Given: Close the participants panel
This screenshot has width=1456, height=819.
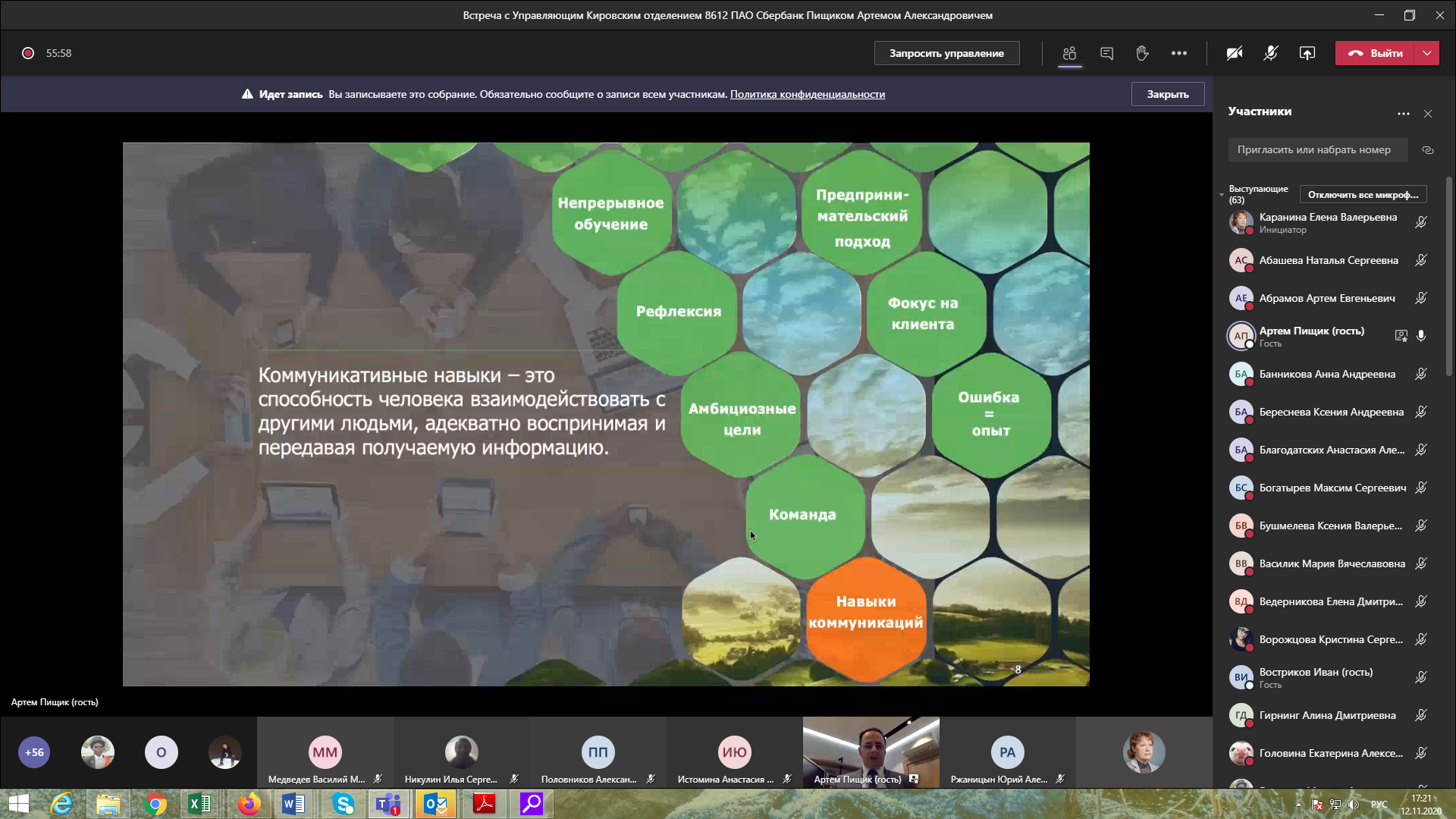Looking at the screenshot, I should (1428, 114).
